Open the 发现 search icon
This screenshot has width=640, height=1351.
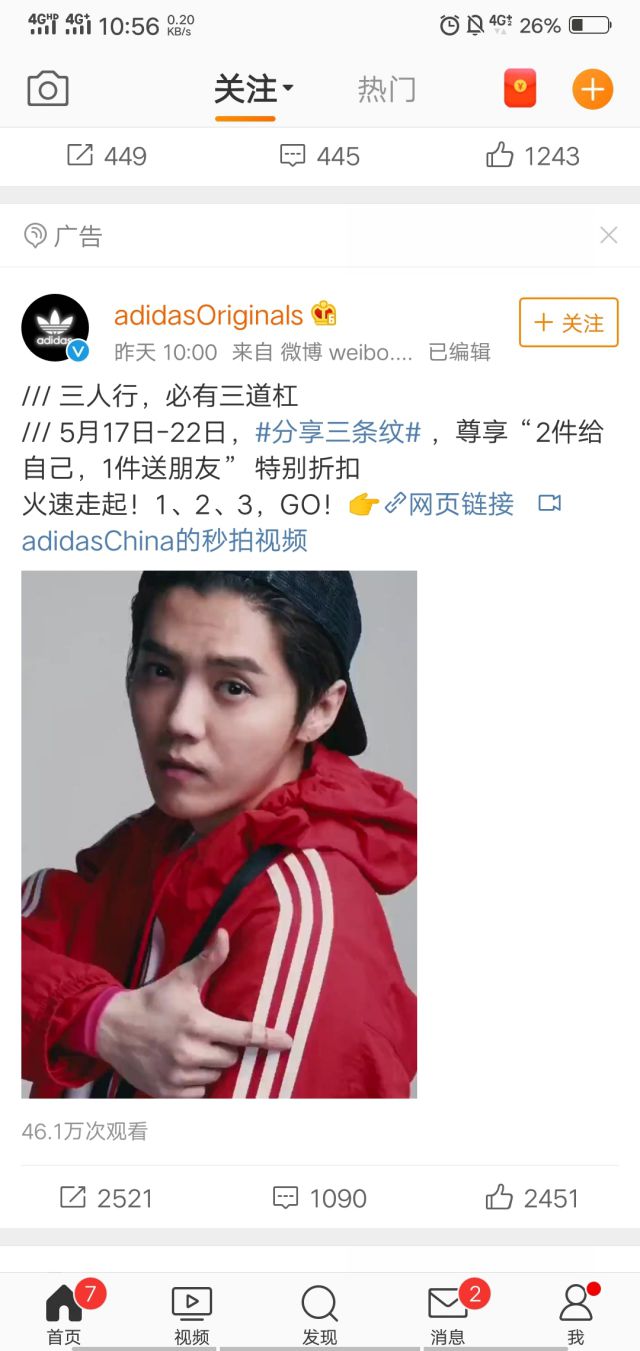tap(320, 1303)
